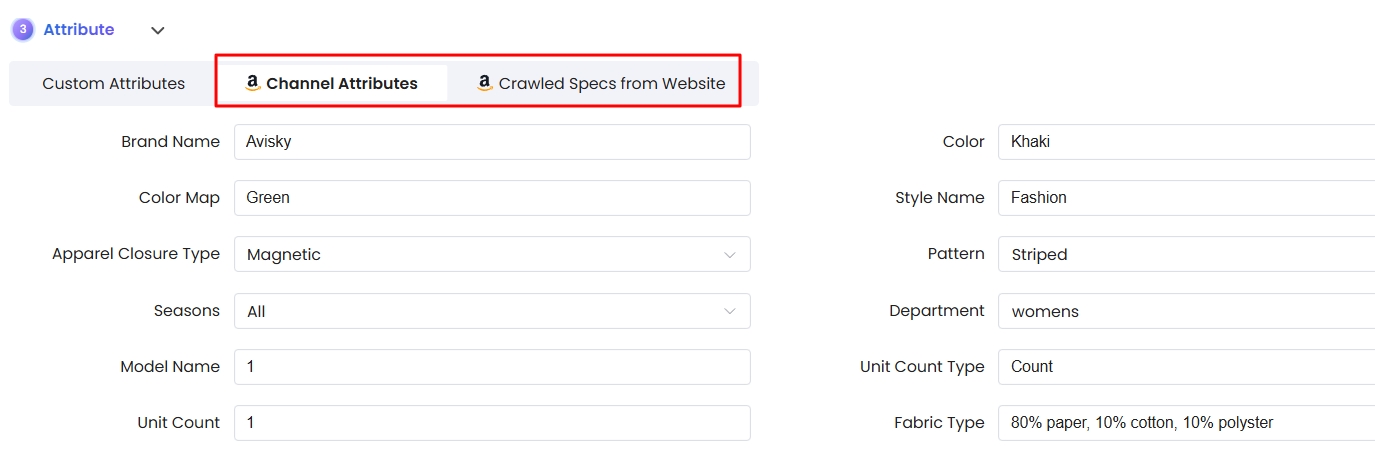1375x449 pixels.
Task: Click the Color field containing Khaki
Action: pyautogui.click(x=1186, y=142)
